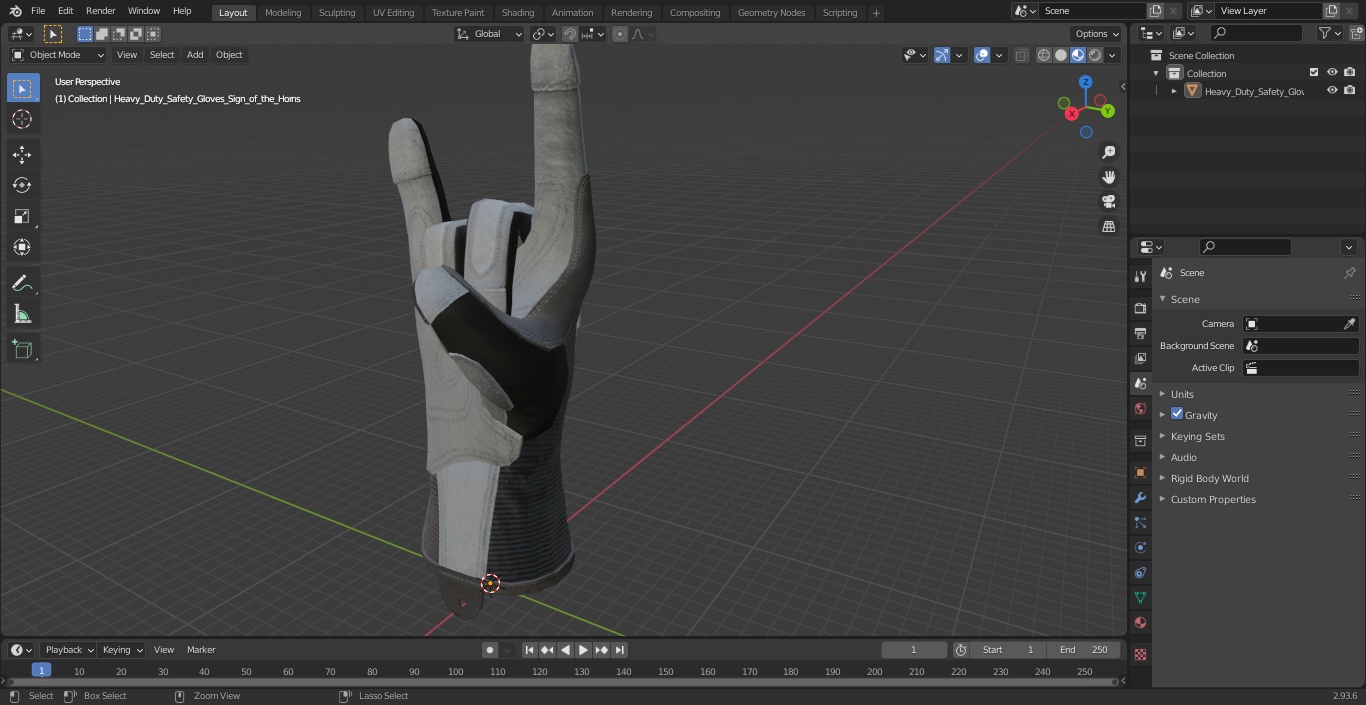Image resolution: width=1366 pixels, height=705 pixels.
Task: Click the outliner search field
Action: (1255, 33)
